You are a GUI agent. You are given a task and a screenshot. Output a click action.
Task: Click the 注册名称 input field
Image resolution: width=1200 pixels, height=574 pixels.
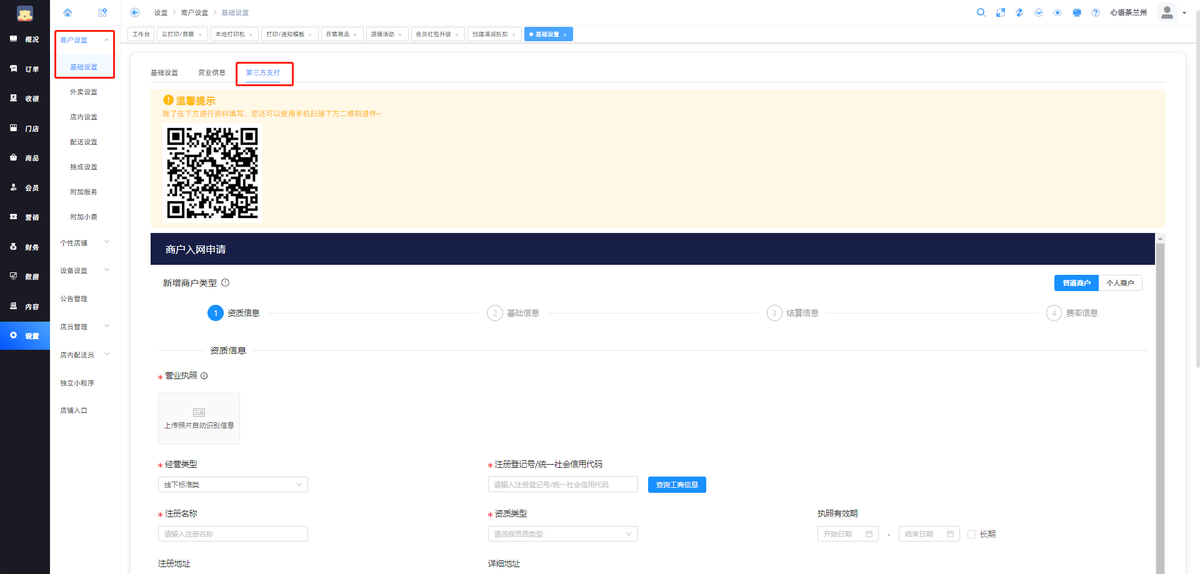coord(233,534)
